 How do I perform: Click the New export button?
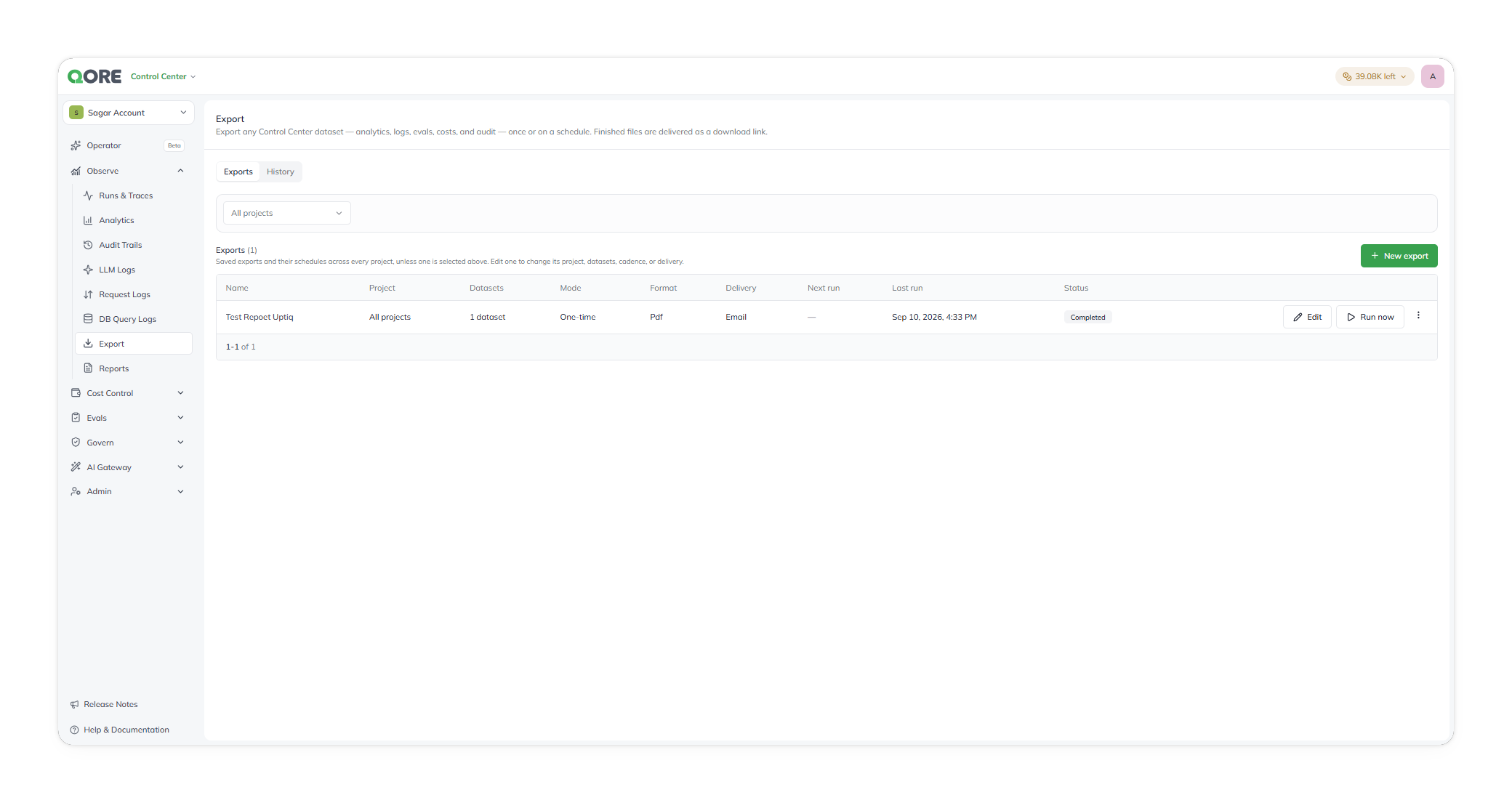(1399, 256)
